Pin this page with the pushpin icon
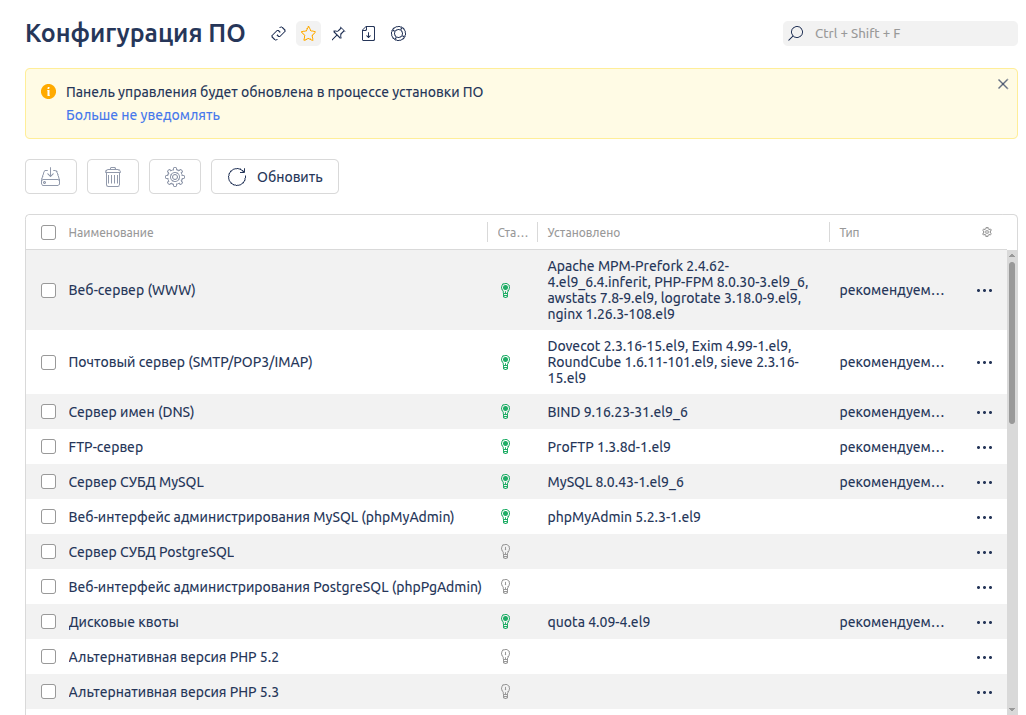 338,34
